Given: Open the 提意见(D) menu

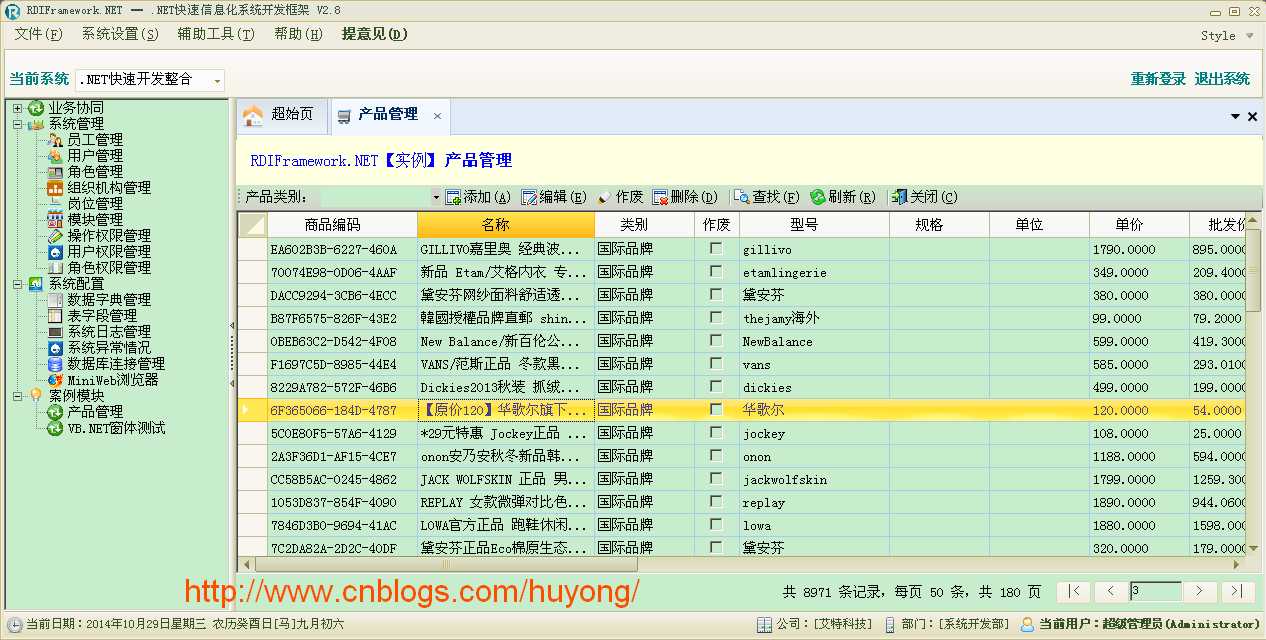Looking at the screenshot, I should [x=374, y=34].
